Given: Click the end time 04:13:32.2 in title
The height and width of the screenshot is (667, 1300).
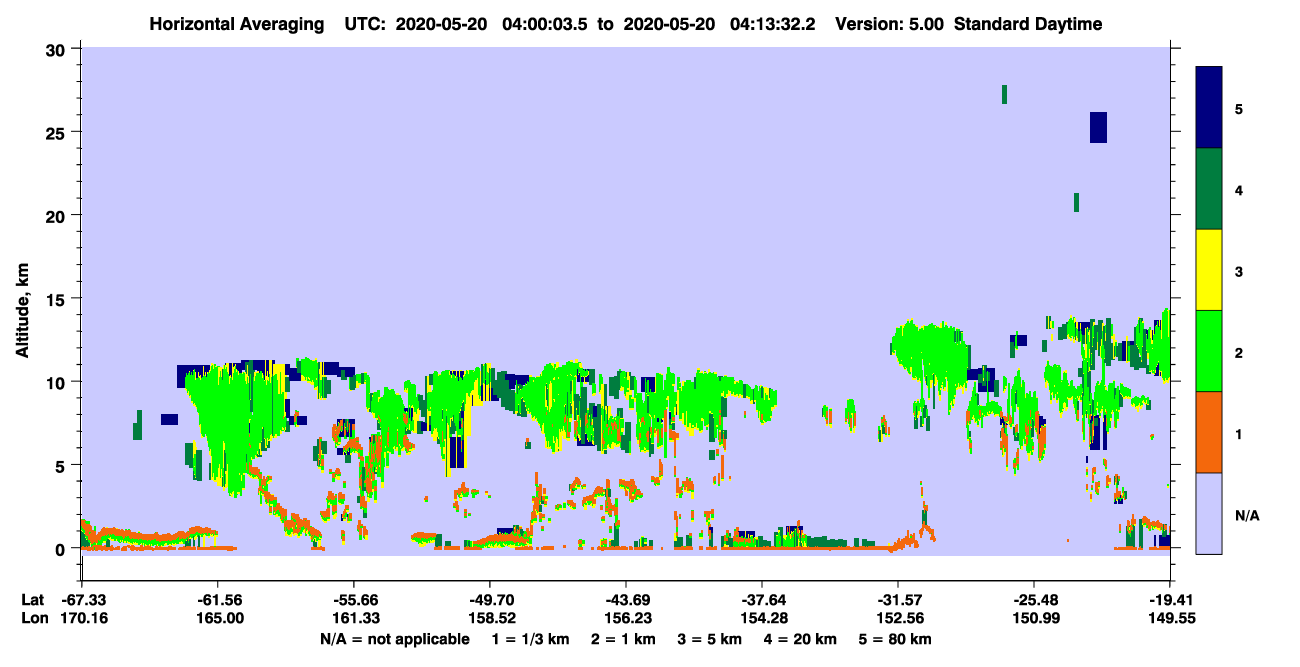Looking at the screenshot, I should point(768,24).
